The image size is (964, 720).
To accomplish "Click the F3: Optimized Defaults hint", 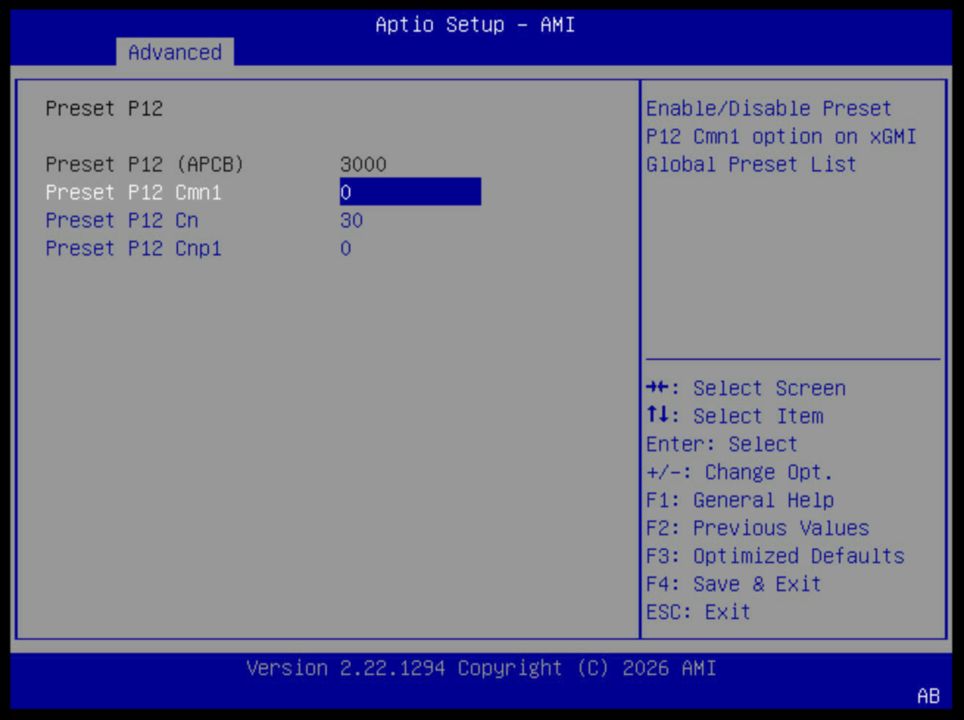I will (x=775, y=556).
